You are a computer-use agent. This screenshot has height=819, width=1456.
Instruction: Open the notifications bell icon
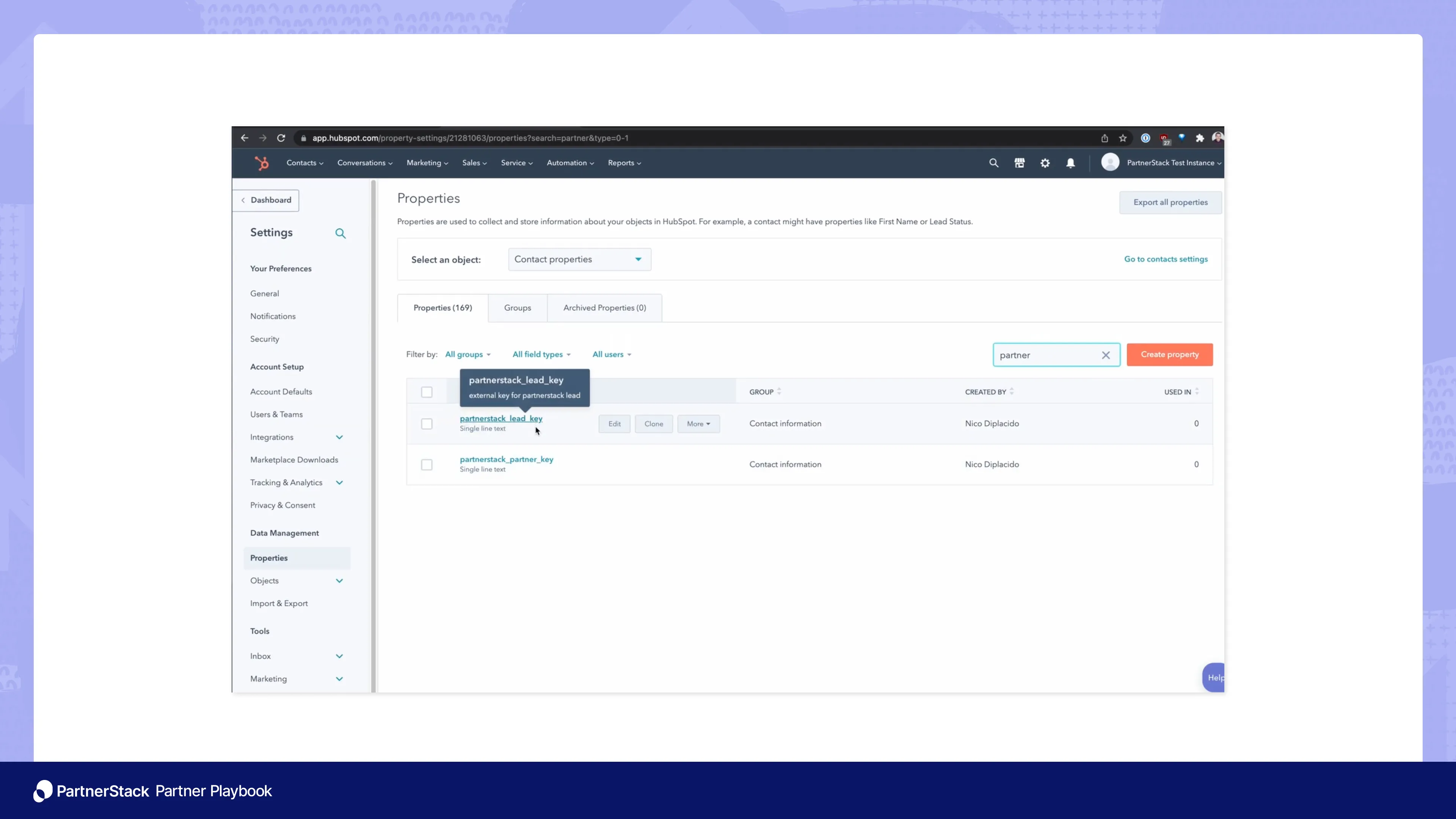1070,163
